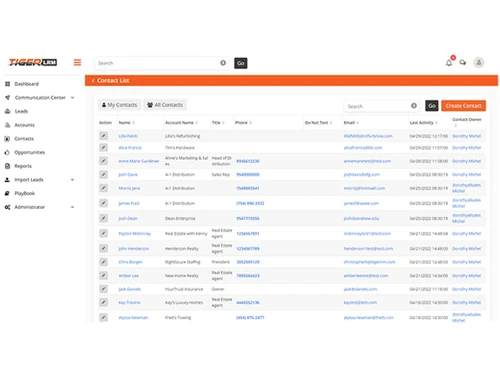Sort by the Name column
The height and width of the screenshot is (375, 500).
[126, 123]
